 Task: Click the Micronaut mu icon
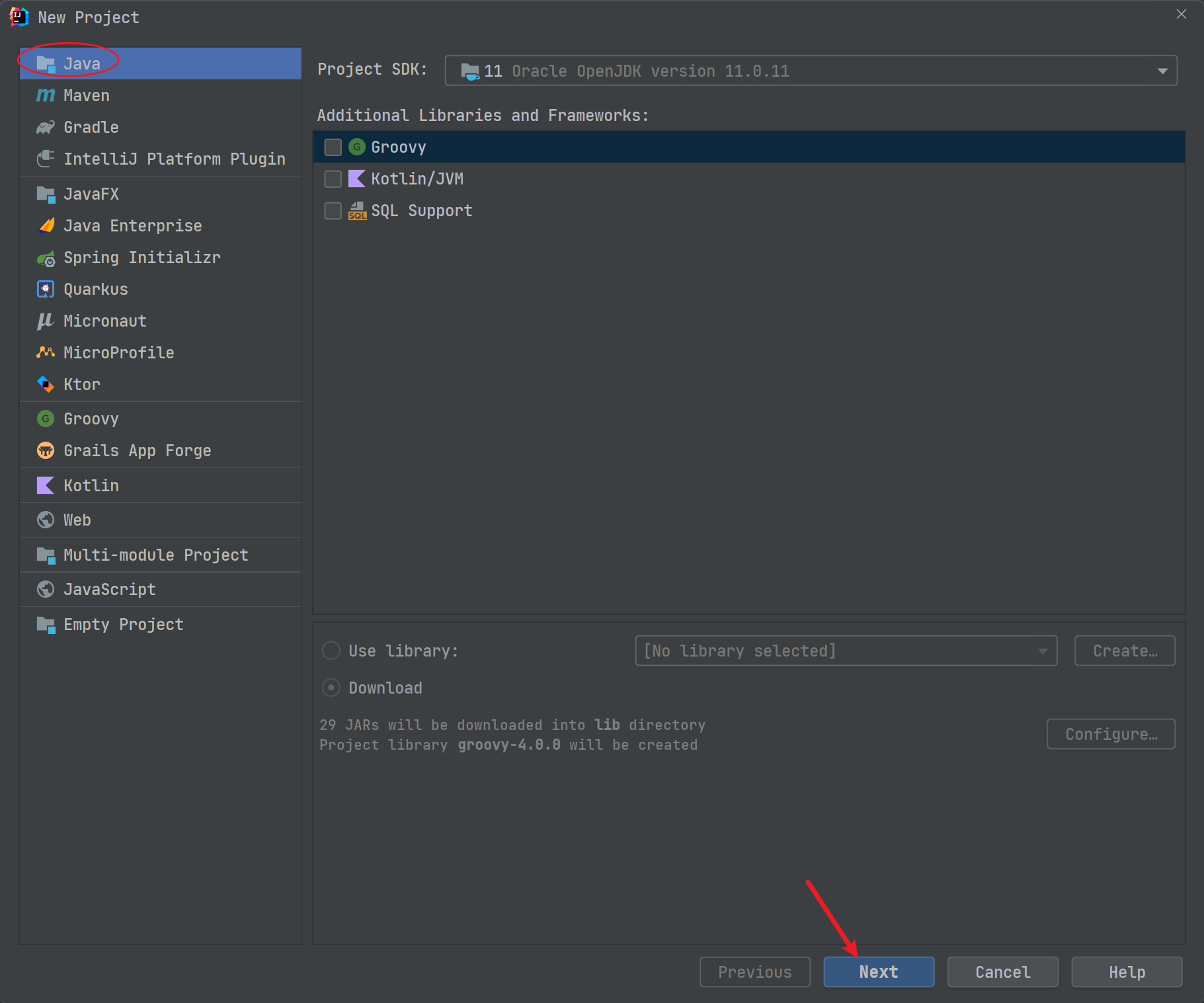tap(46, 321)
